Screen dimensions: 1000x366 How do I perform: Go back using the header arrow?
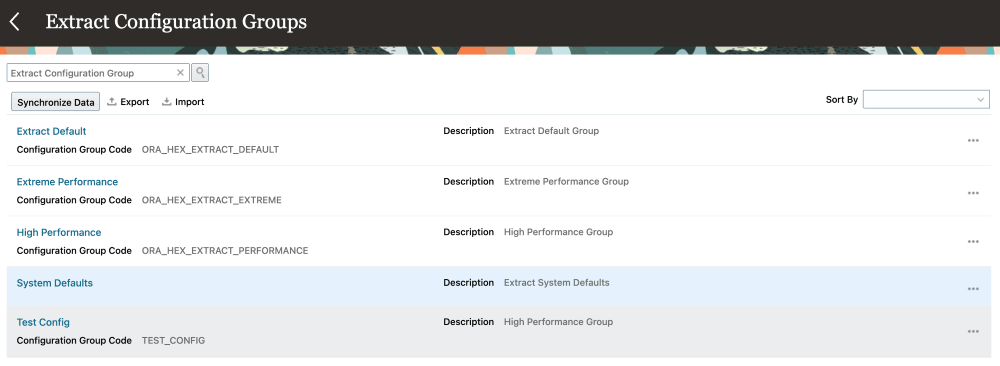15,22
